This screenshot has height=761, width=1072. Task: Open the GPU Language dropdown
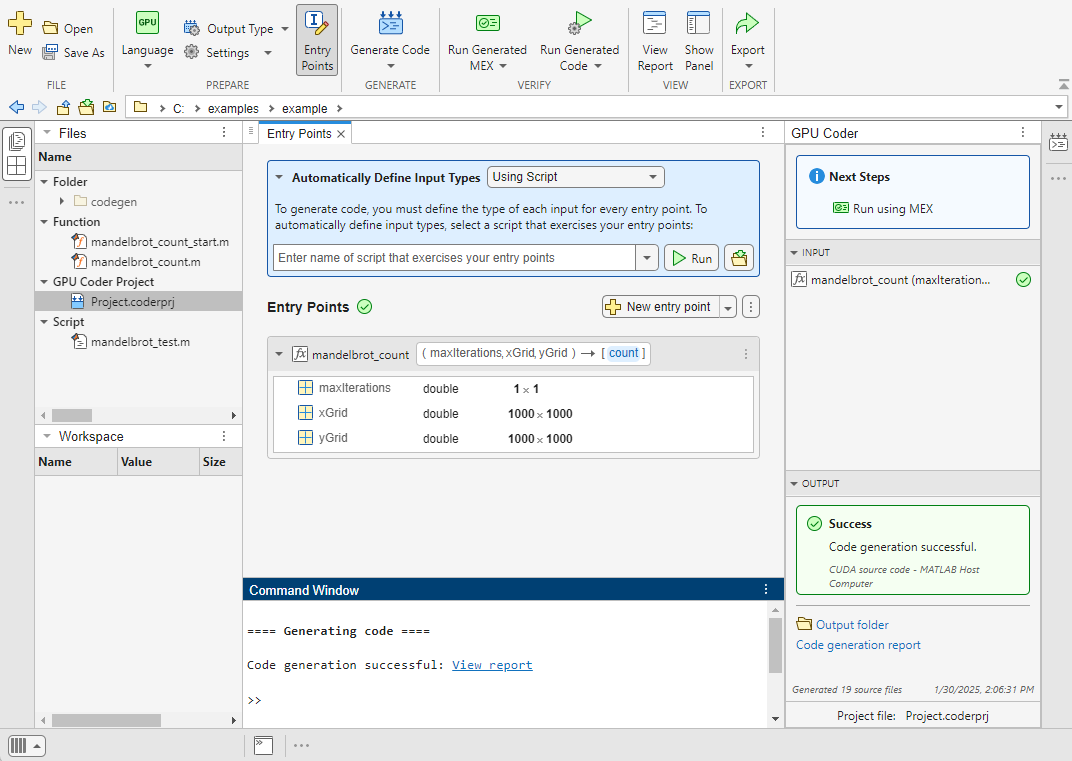pyautogui.click(x=147, y=41)
